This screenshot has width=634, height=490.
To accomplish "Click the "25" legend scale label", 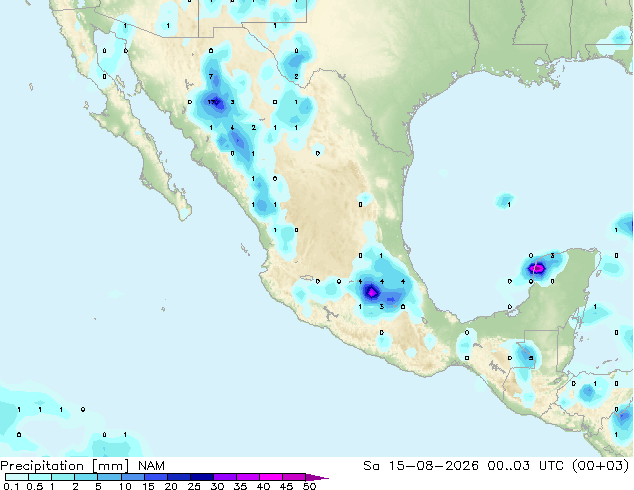I will (x=194, y=486).
